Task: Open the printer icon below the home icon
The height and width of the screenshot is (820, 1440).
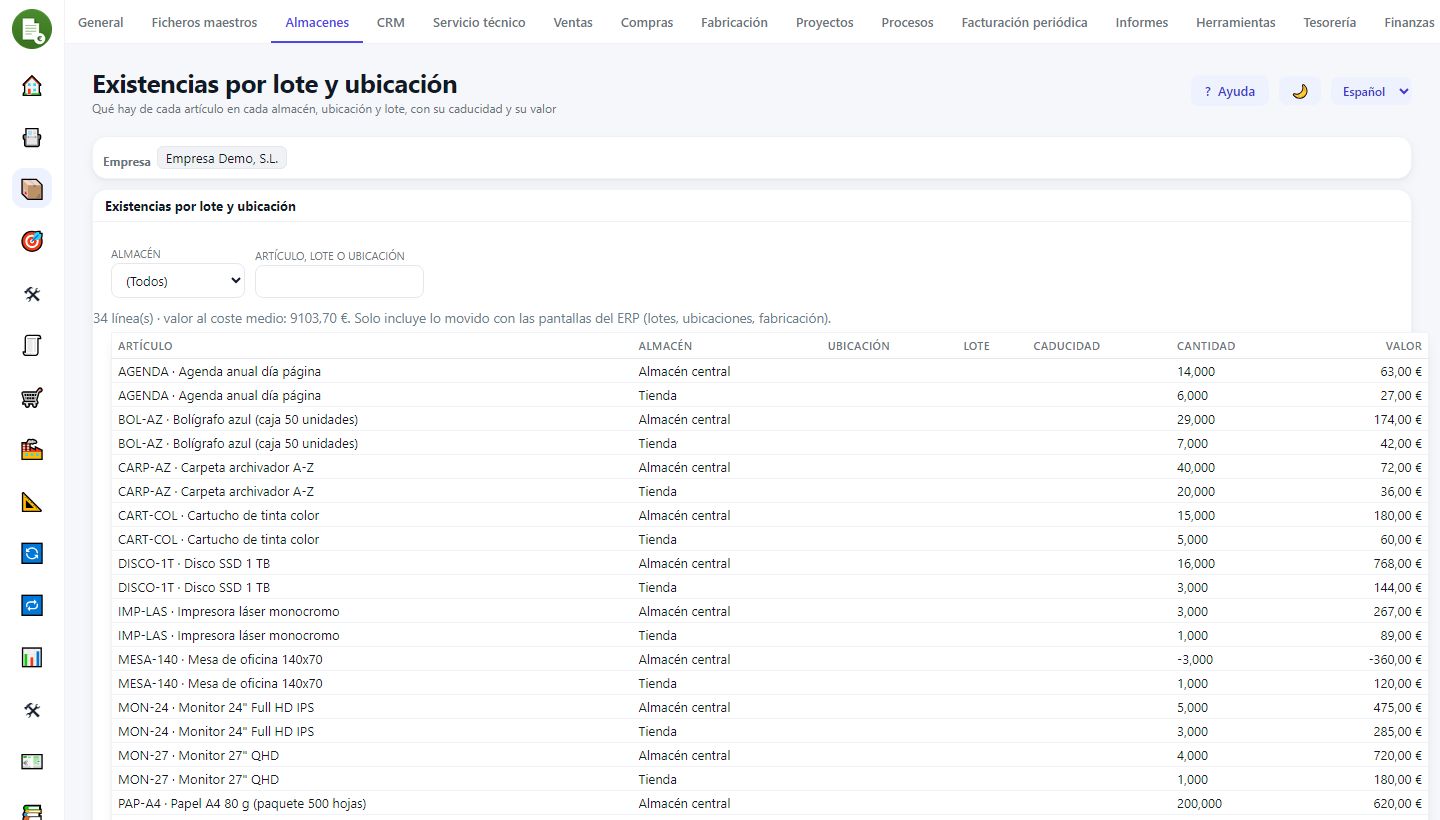Action: 32,137
